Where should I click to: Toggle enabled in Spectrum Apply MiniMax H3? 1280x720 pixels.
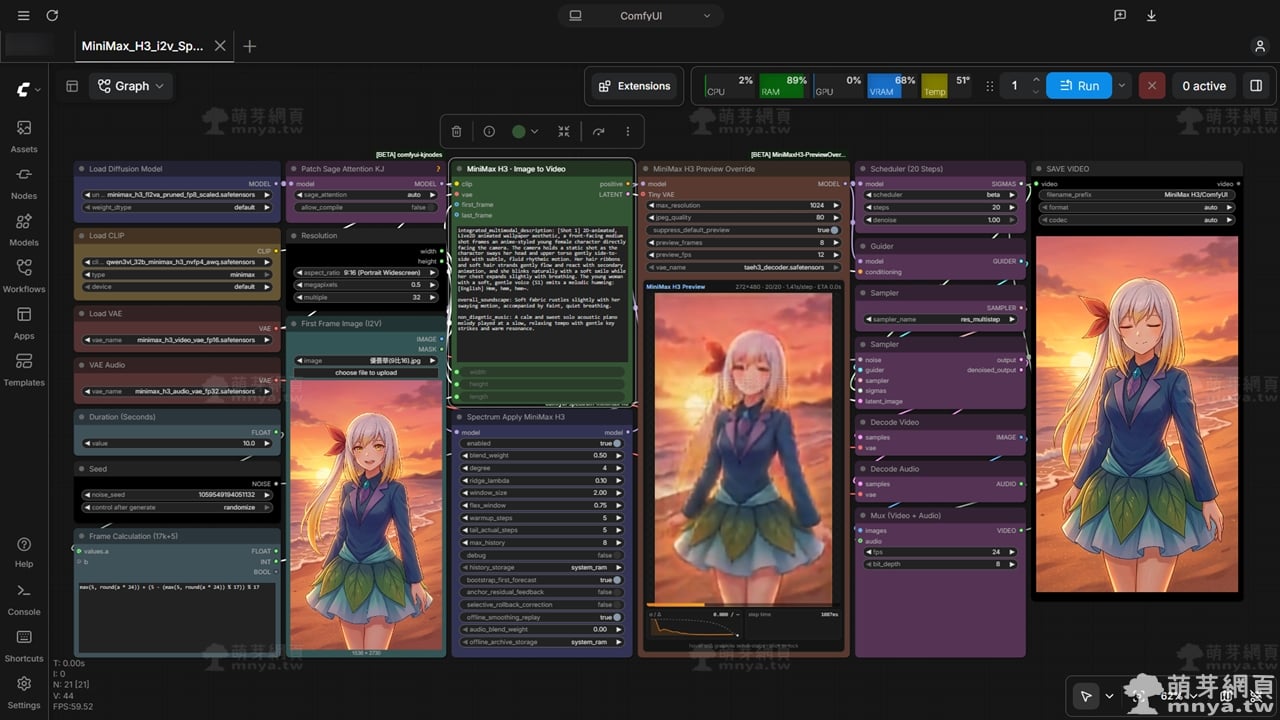point(540,443)
